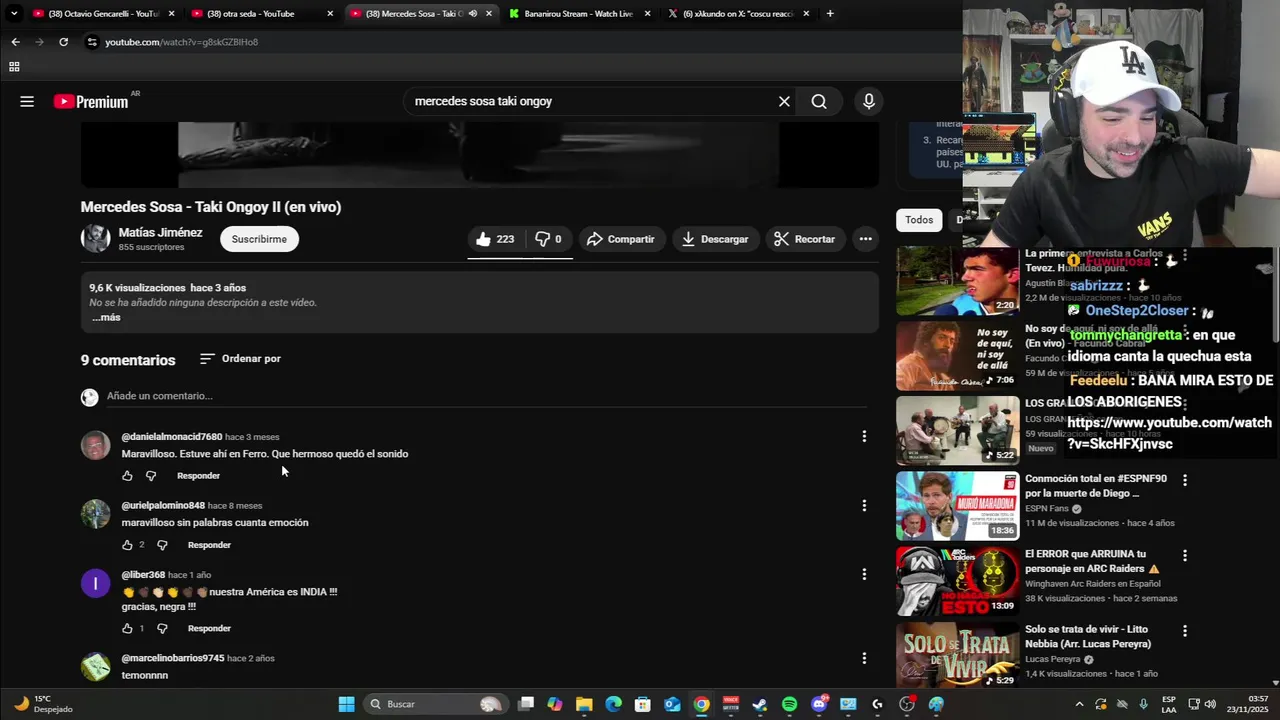Go back to previous page
1280x720 pixels.
[x=15, y=42]
